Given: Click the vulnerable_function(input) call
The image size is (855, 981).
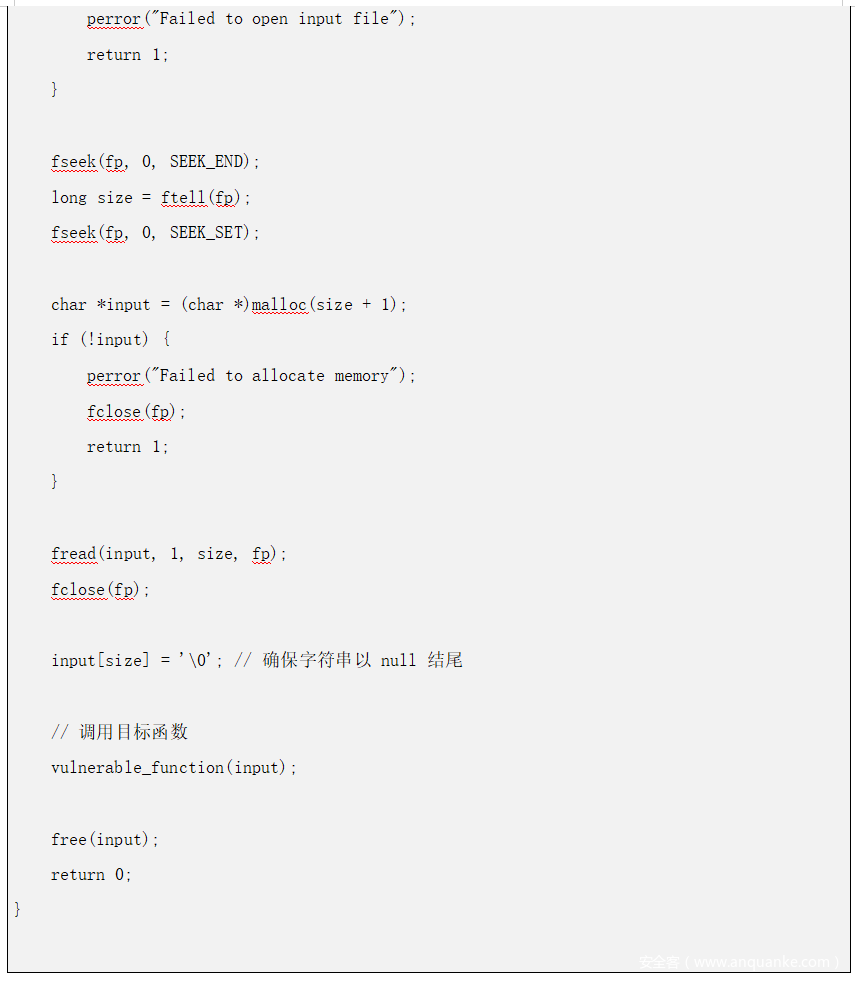Looking at the screenshot, I should click(x=174, y=768).
